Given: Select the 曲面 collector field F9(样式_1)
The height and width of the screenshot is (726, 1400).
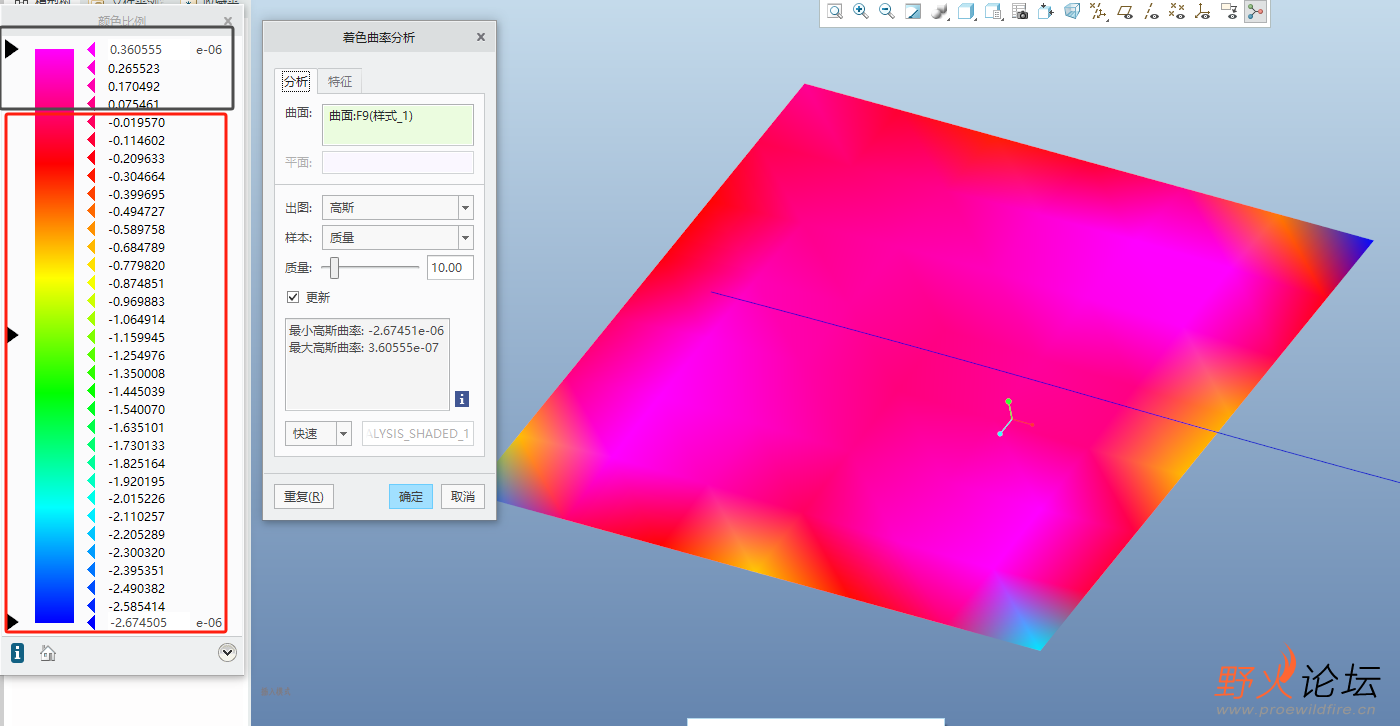Looking at the screenshot, I should [x=398, y=125].
